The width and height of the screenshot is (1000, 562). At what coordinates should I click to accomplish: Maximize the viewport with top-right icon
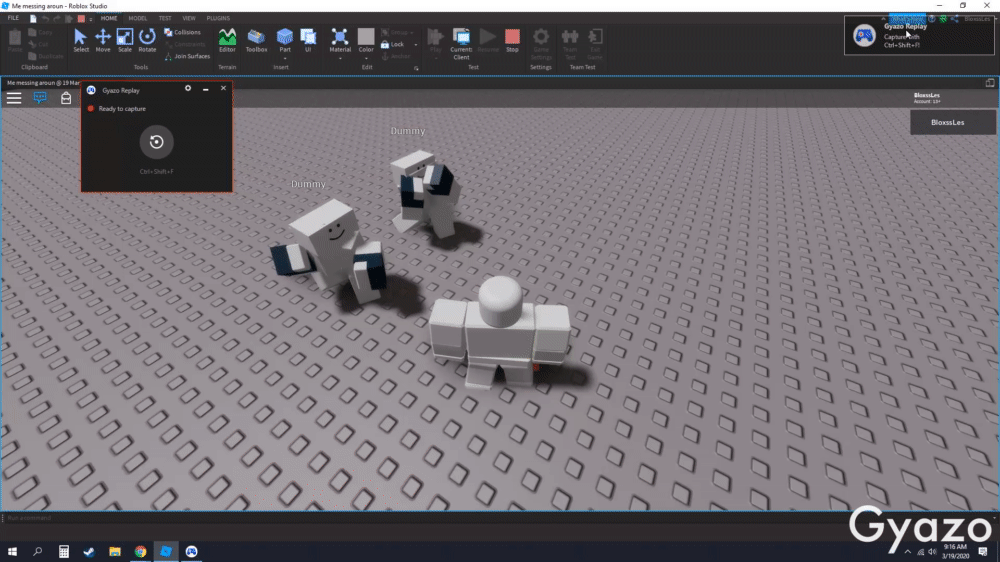[990, 83]
